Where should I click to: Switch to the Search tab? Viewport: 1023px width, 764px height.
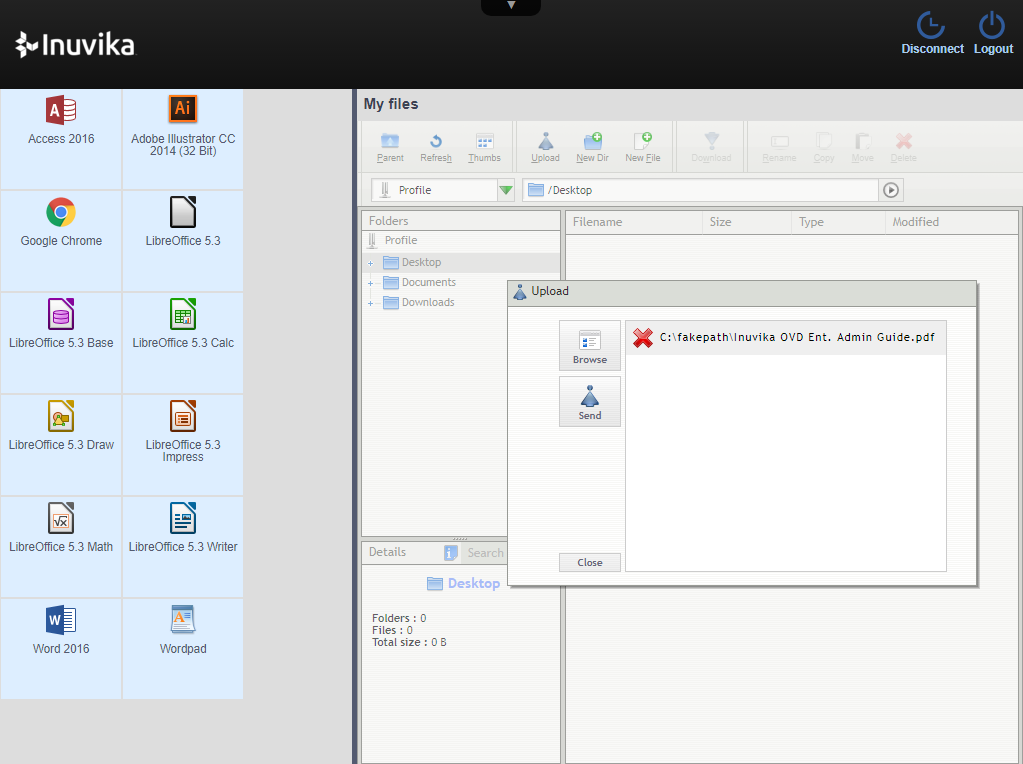485,552
